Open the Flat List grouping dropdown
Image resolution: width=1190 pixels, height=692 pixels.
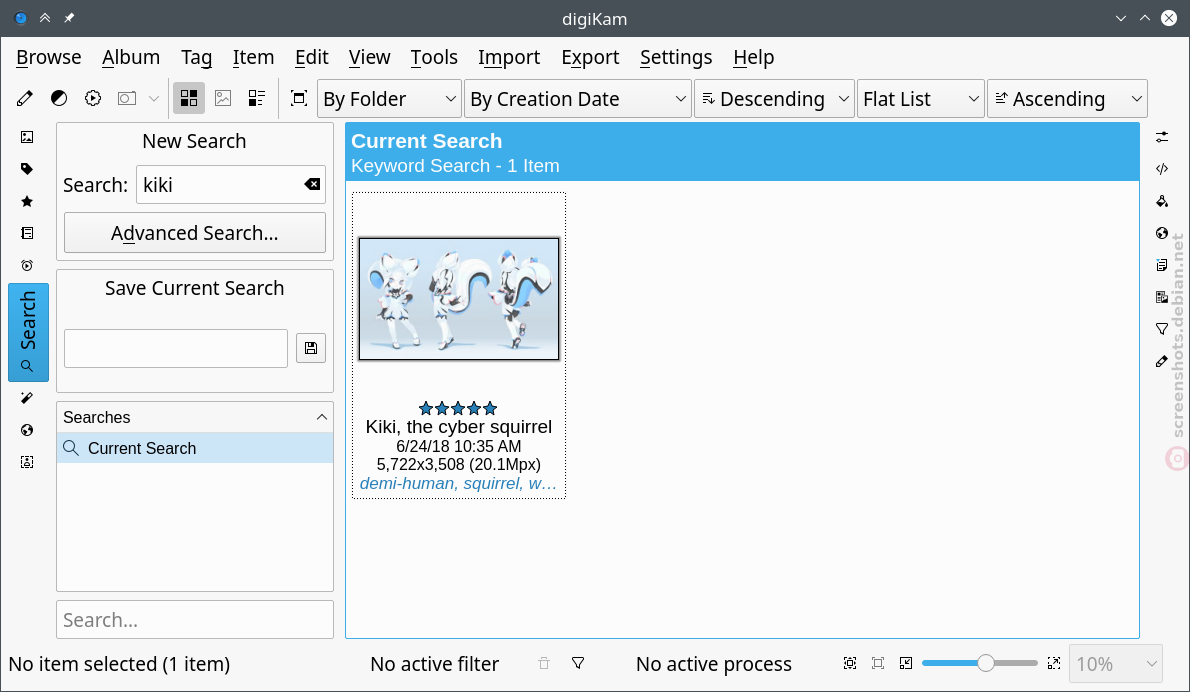[921, 99]
